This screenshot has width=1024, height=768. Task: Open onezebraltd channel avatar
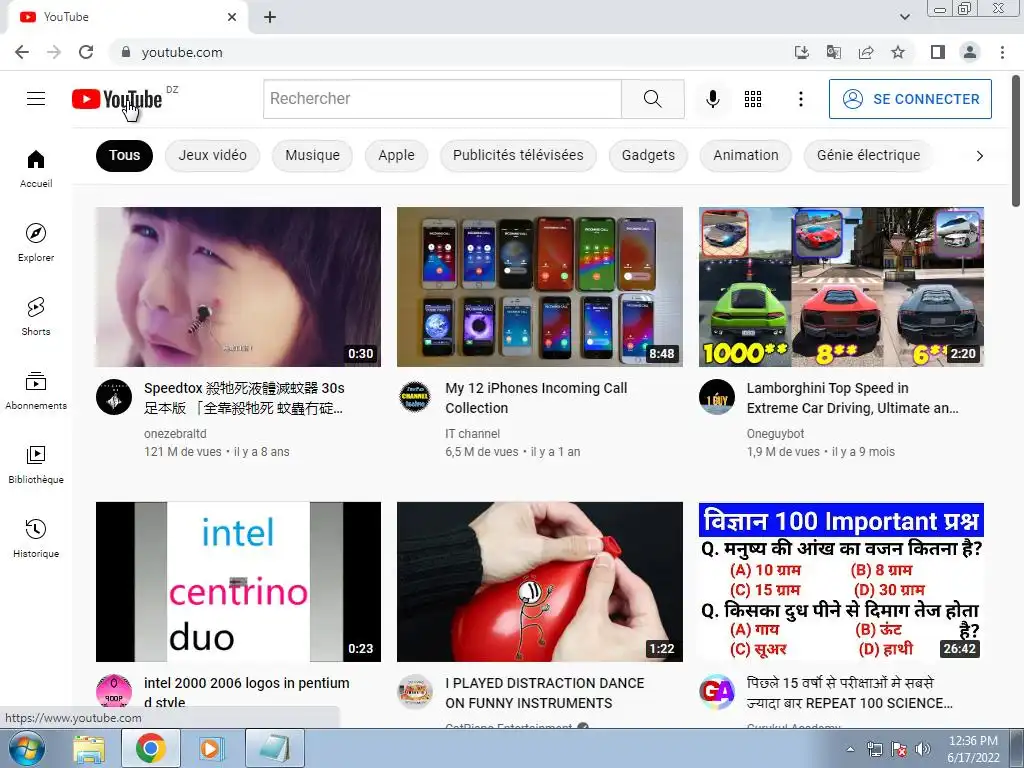[x=114, y=397]
